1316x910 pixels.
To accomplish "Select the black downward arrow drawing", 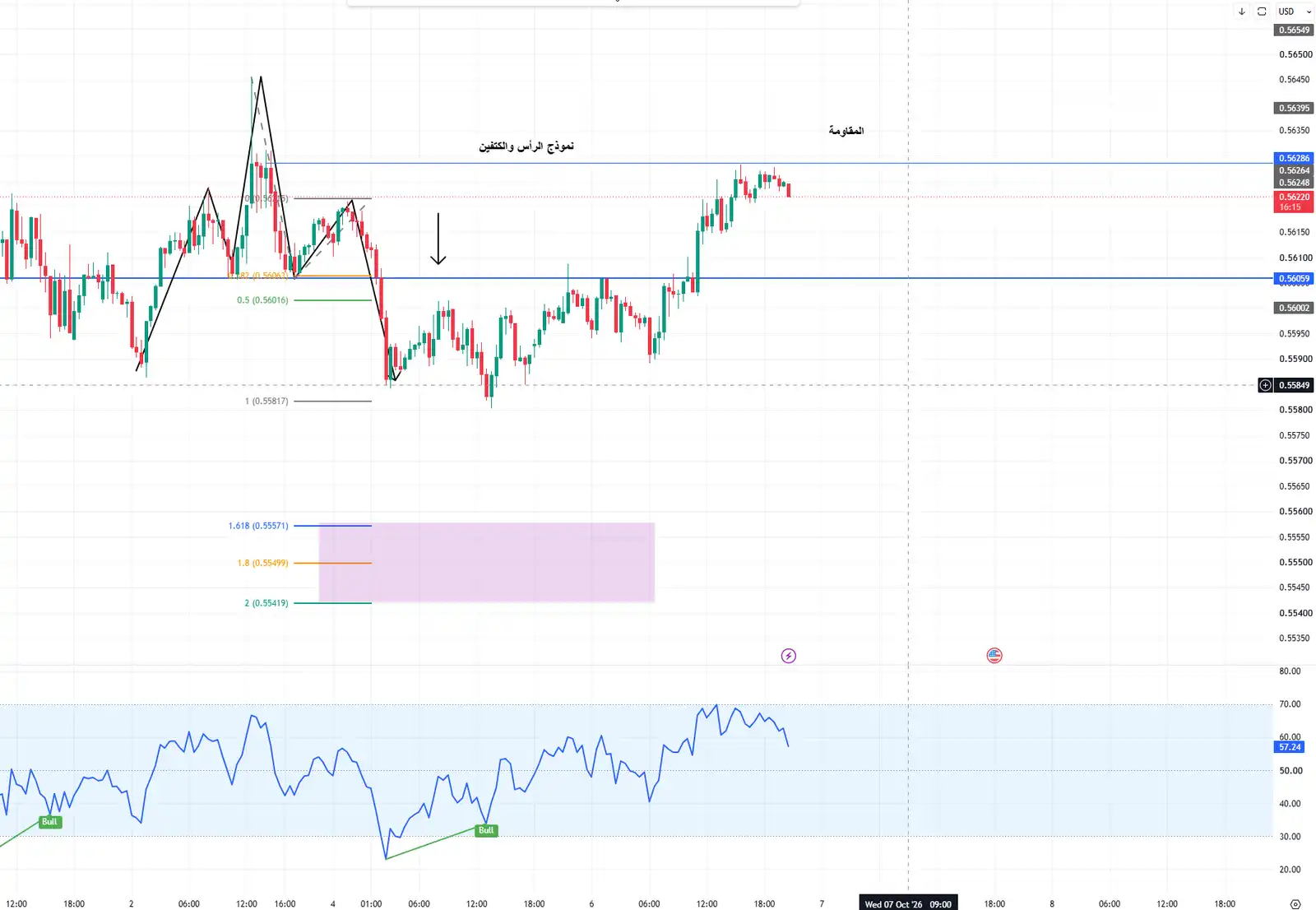I will pyautogui.click(x=438, y=239).
